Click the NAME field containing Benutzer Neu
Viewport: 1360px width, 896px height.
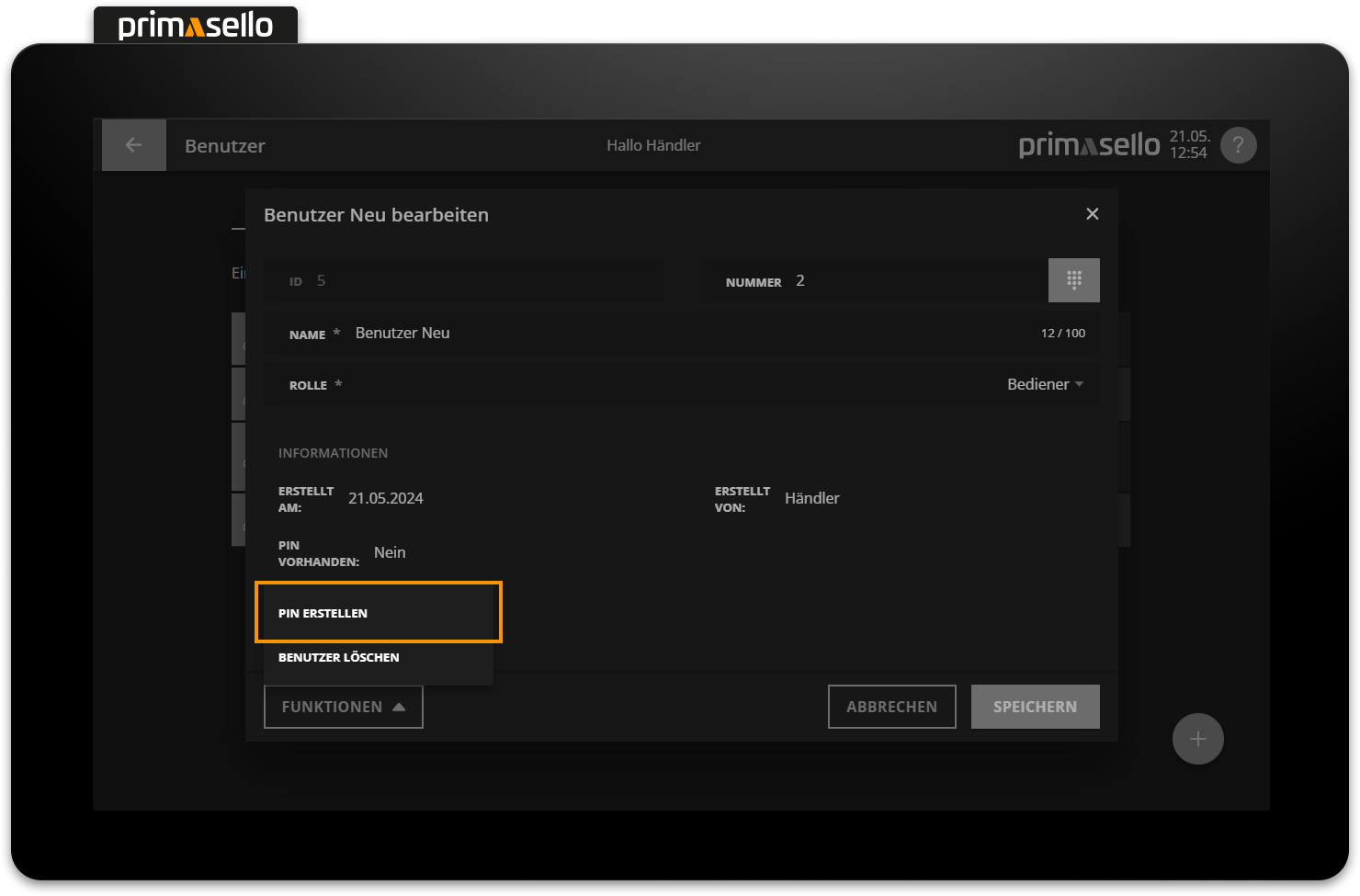pos(402,332)
